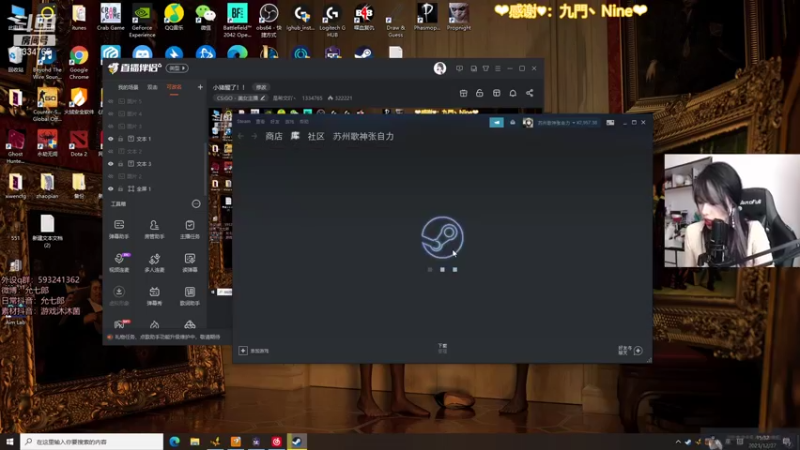The width and height of the screenshot is (800, 450).
Task: Click Steam user avatar in title bar
Action: (528, 122)
